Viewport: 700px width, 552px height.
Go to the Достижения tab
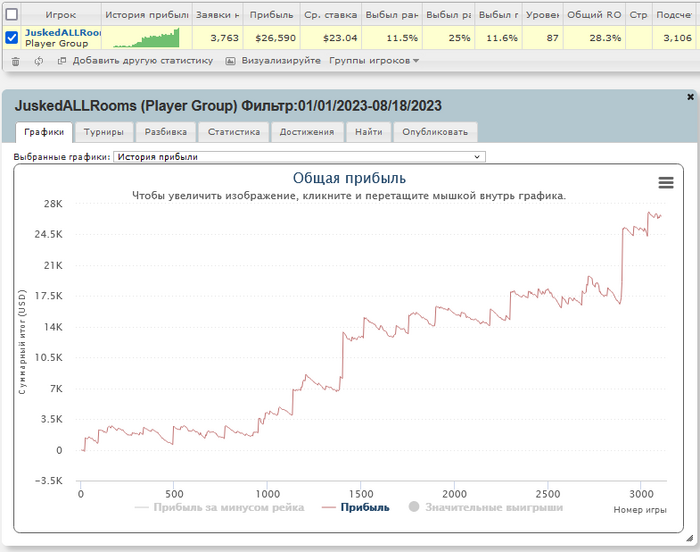[x=307, y=132]
